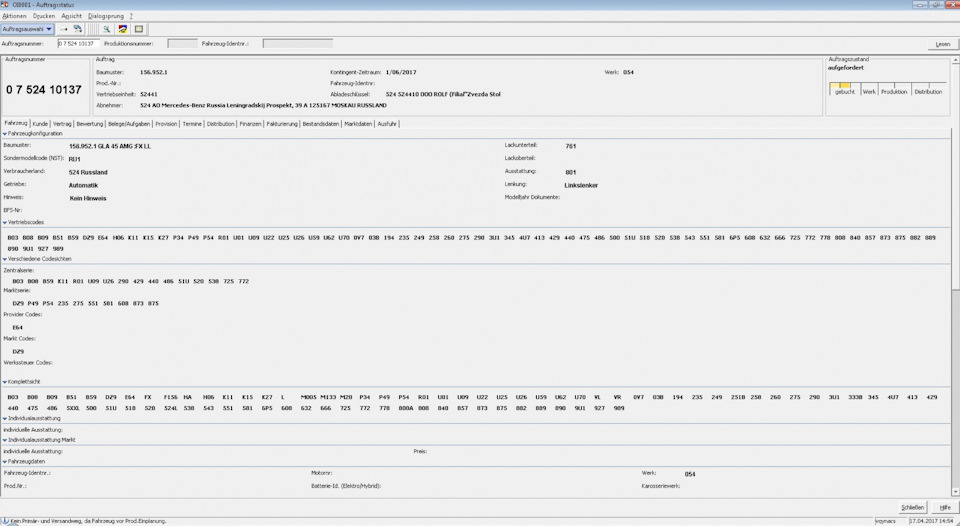This screenshot has width=960, height=526.
Task: Click the 800A code in Komplettsicht
Action: [406, 408]
